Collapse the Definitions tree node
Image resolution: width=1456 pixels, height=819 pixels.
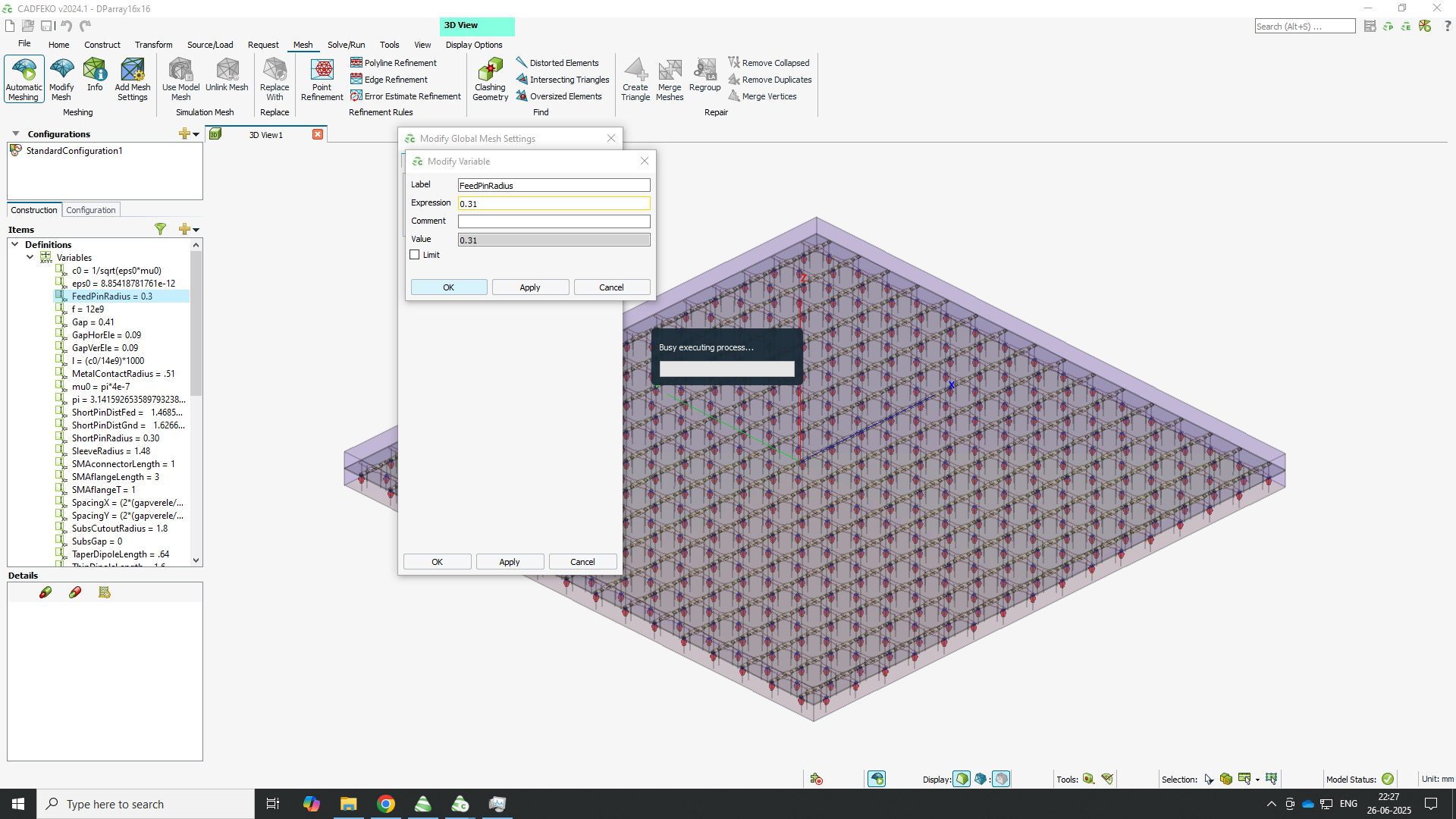[14, 244]
